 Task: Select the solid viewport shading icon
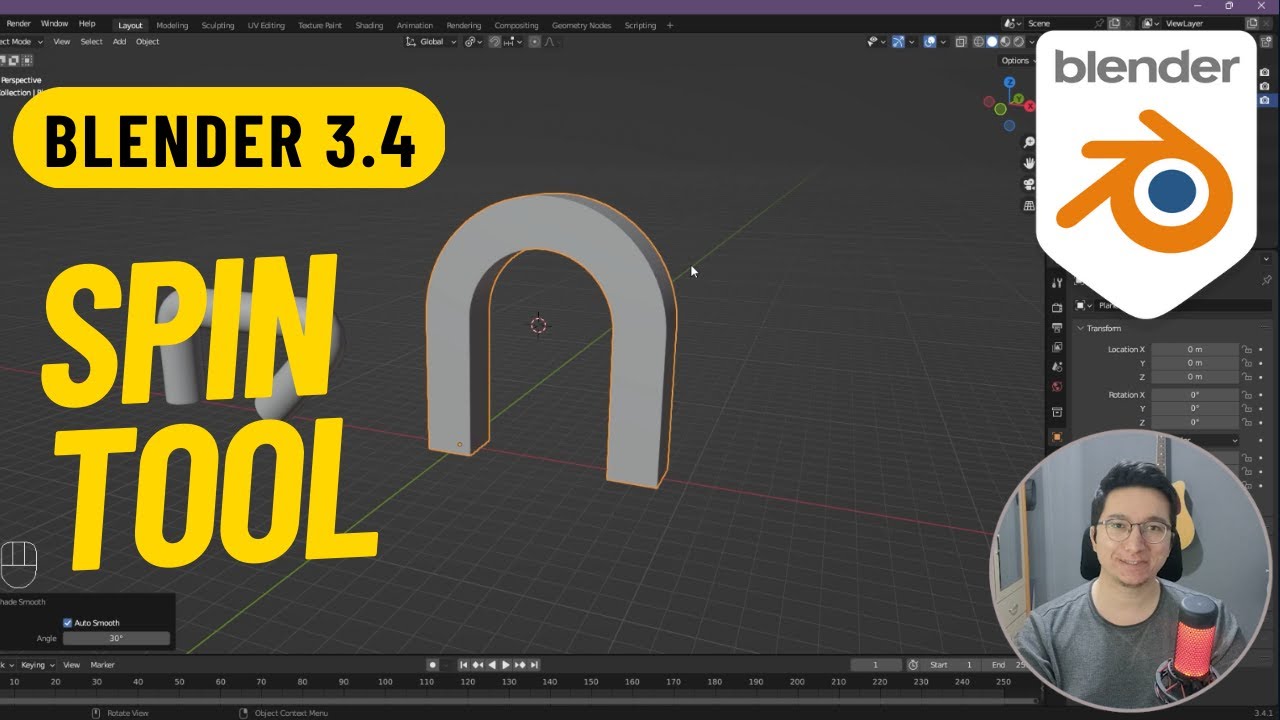click(x=992, y=42)
